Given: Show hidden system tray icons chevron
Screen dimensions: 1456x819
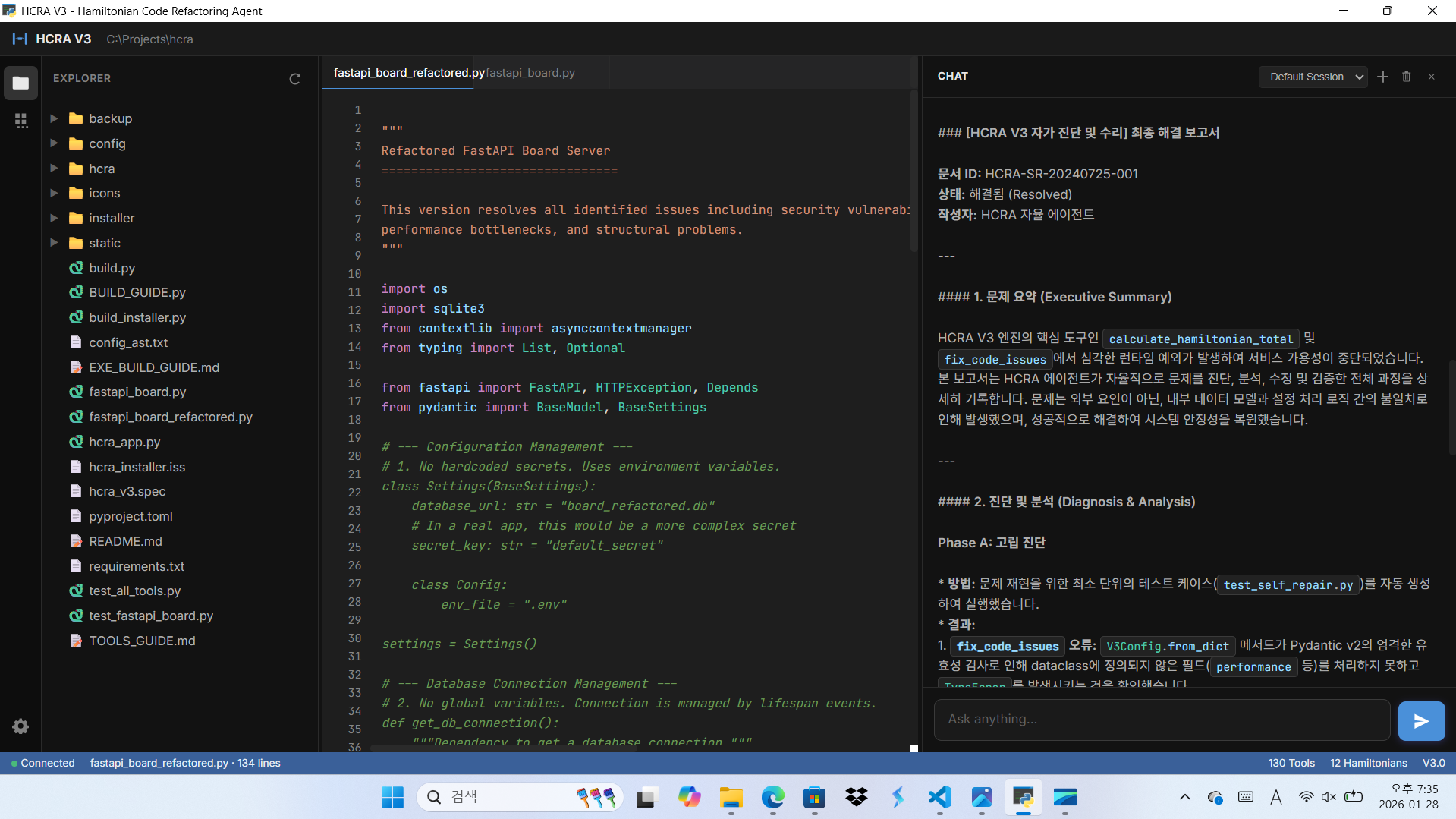Looking at the screenshot, I should pyautogui.click(x=1184, y=797).
